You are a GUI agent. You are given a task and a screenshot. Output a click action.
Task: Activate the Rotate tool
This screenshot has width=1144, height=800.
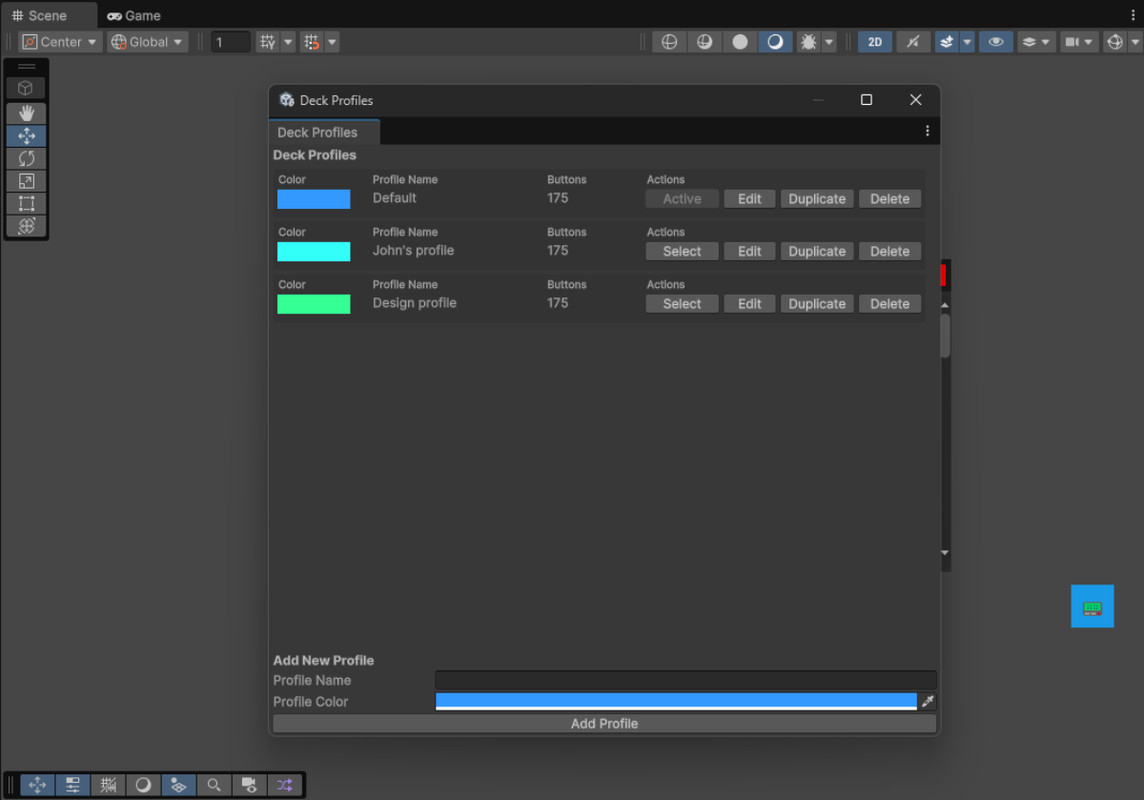26,158
